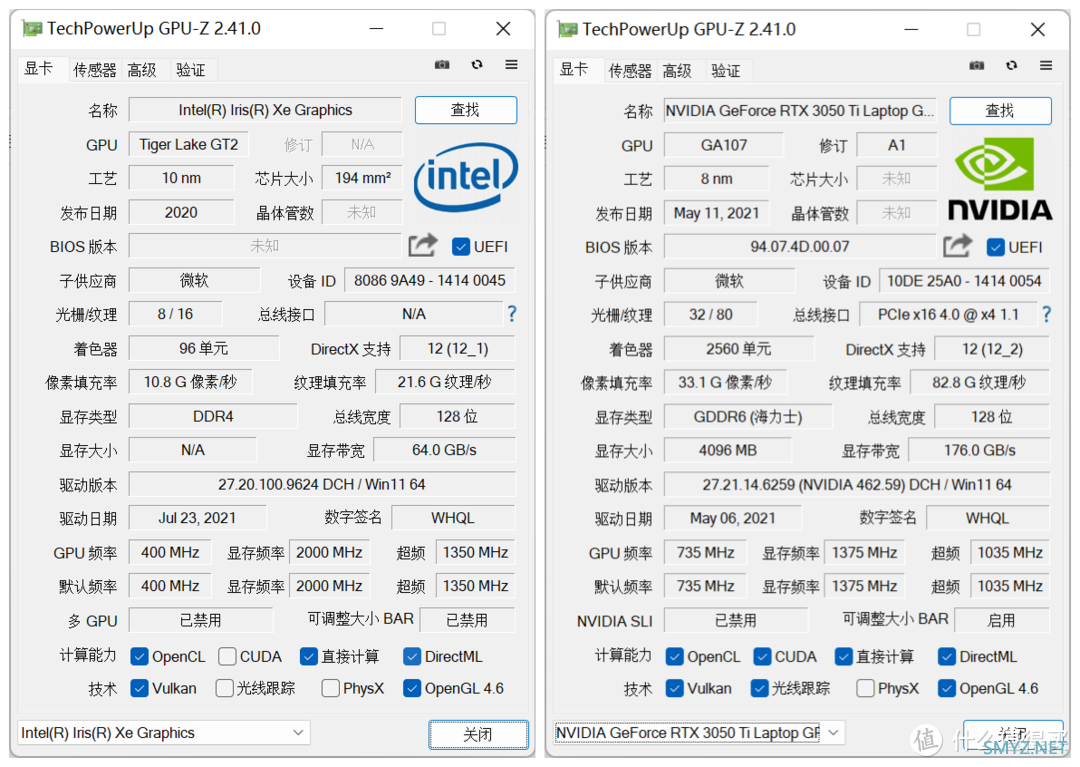
Task: Select 传感器 tab in Intel window
Action: pyautogui.click(x=95, y=70)
